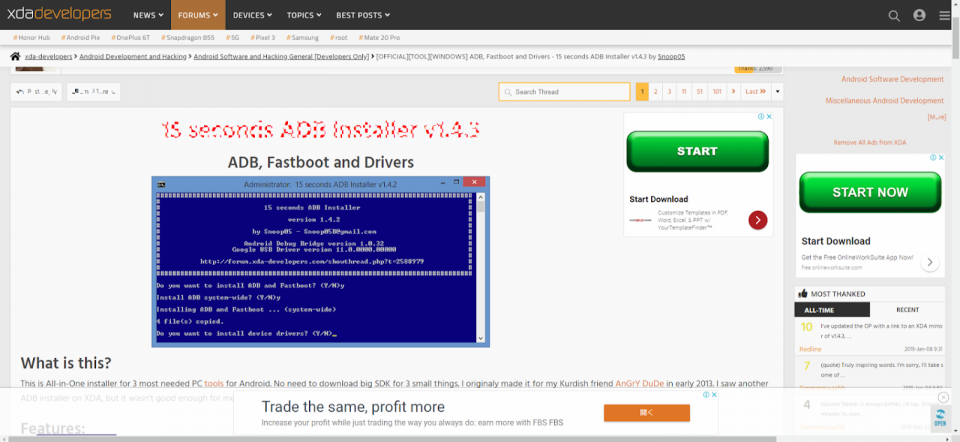The height and width of the screenshot is (442, 960).
Task: Go to home via breadcrumb house icon
Action: click(x=15, y=57)
